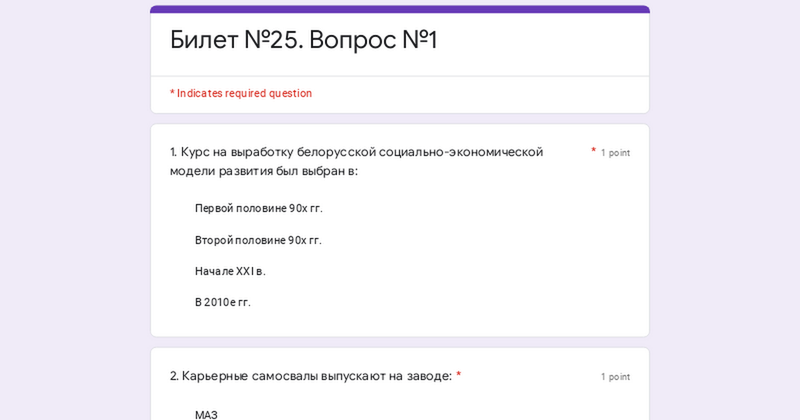
Task: Pick the answer 'Начале XXI в.'
Action: point(230,271)
